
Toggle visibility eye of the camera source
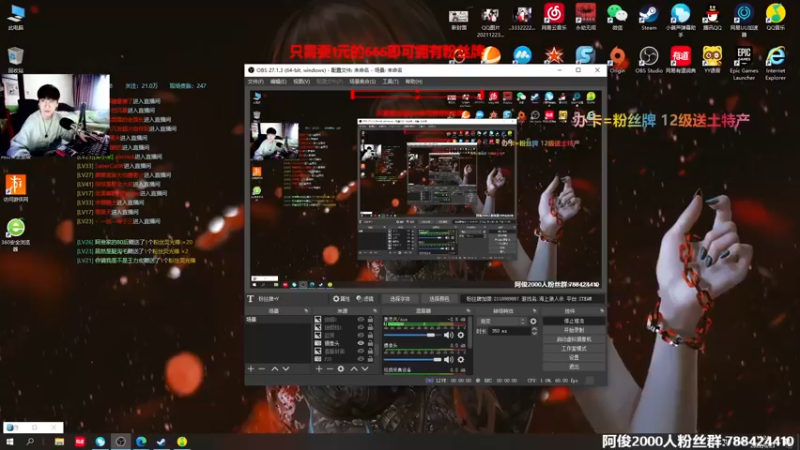(361, 343)
